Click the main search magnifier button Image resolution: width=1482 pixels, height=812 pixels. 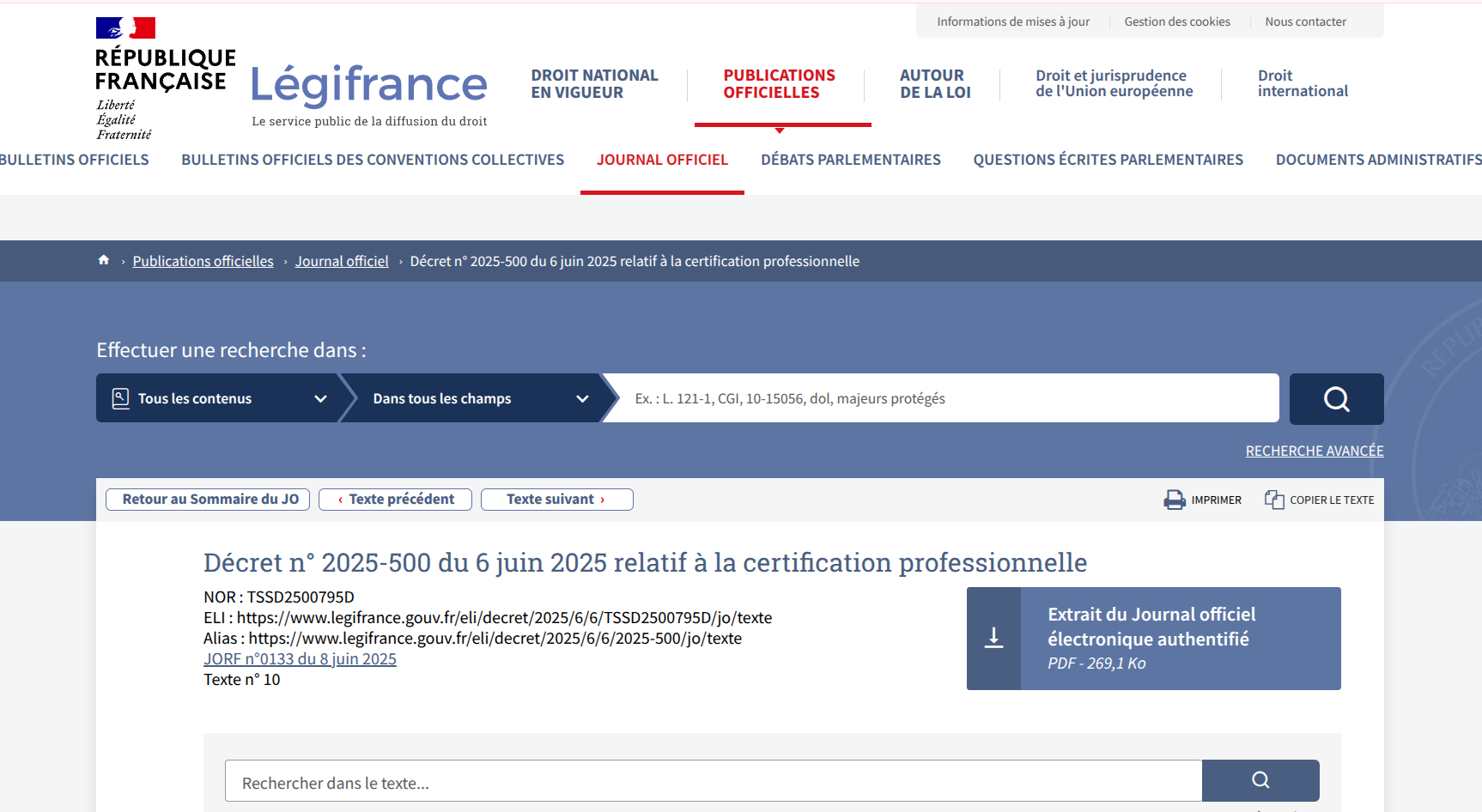(x=1336, y=398)
